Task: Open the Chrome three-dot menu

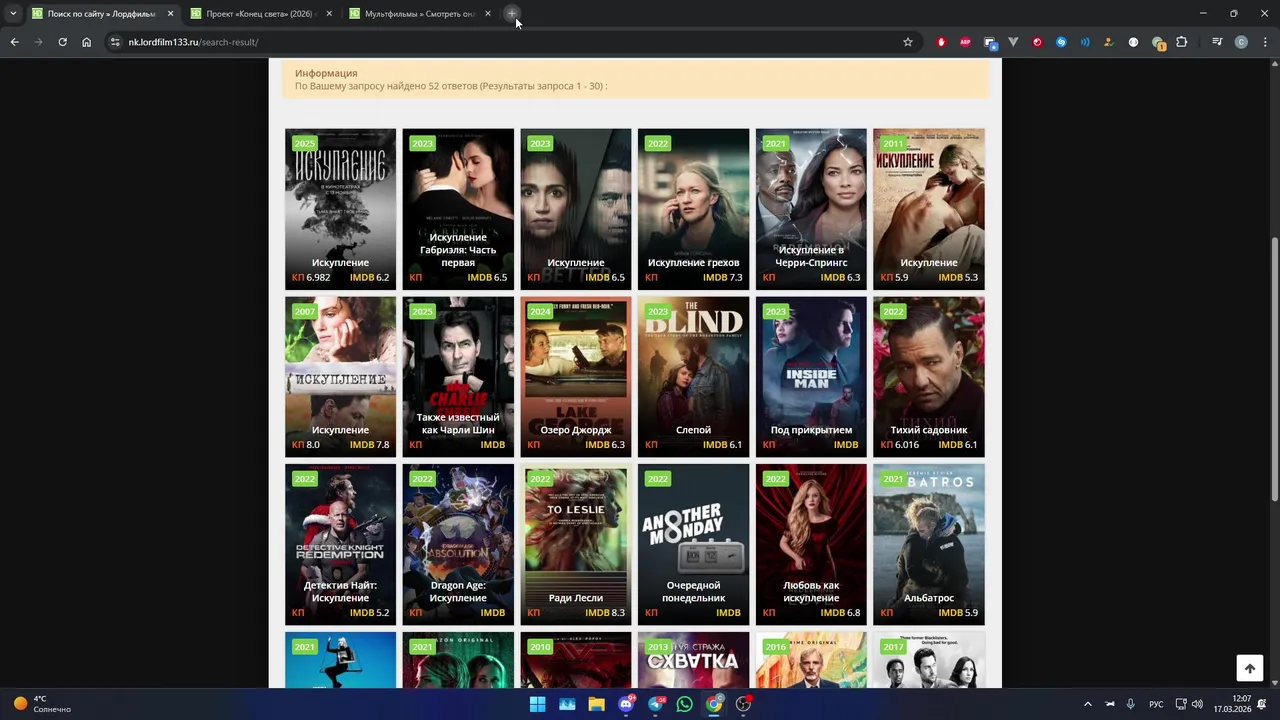Action: click(1264, 42)
